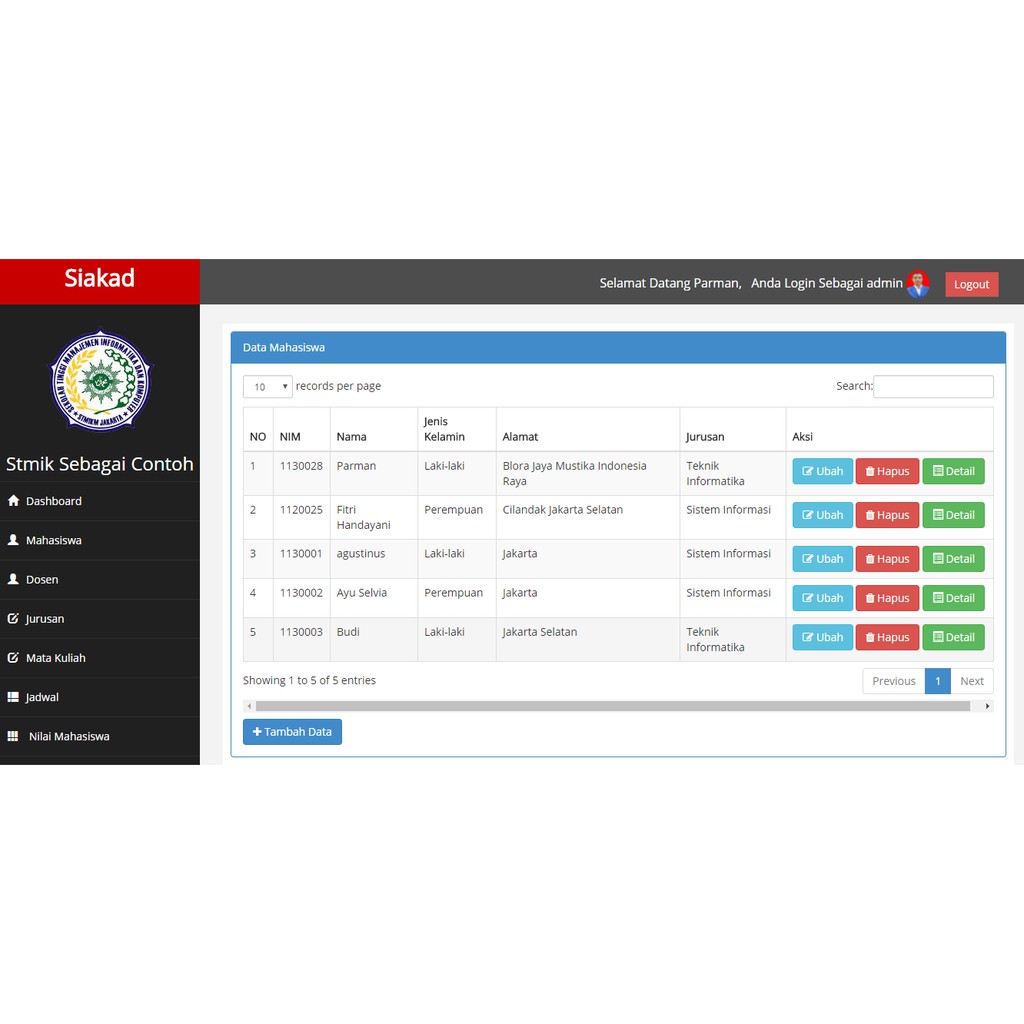Image resolution: width=1024 pixels, height=1024 pixels.
Task: Click the table icon beside Jadwal
Action: 13,697
